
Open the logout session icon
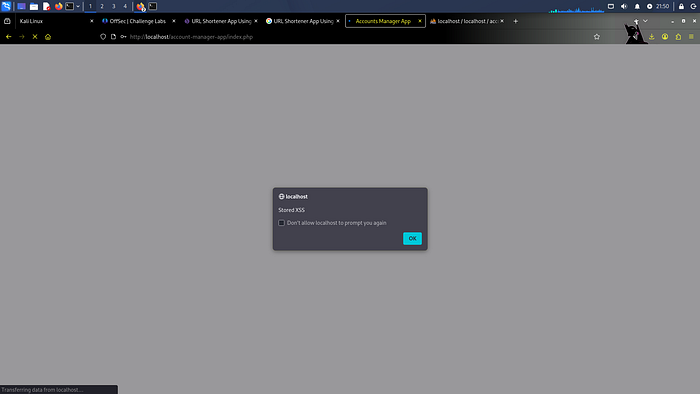point(694,6)
